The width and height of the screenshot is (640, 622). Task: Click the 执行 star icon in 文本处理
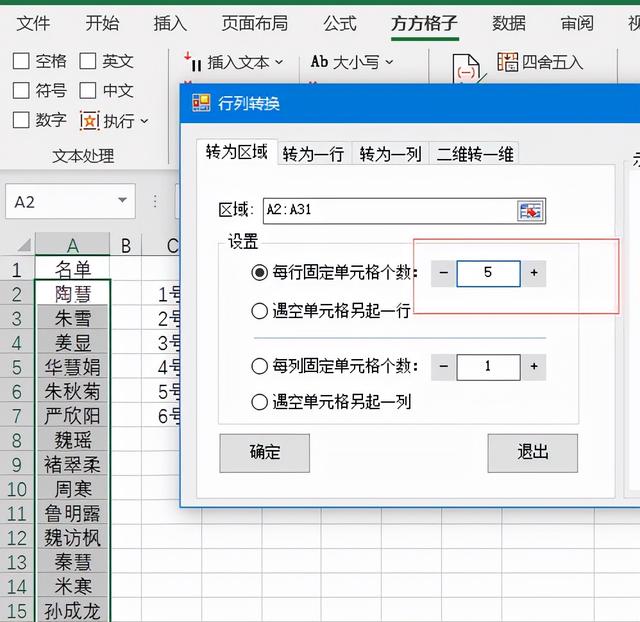90,121
